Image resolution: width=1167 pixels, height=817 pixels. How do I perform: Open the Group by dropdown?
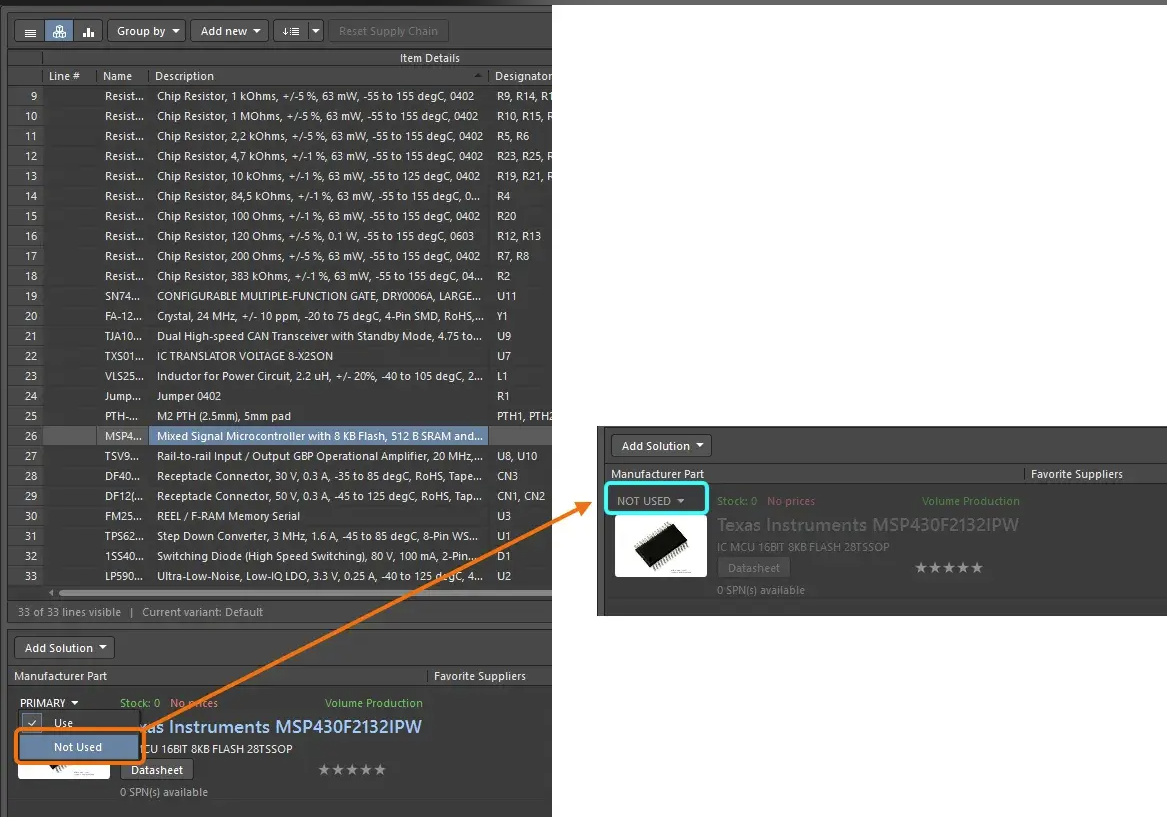(147, 31)
